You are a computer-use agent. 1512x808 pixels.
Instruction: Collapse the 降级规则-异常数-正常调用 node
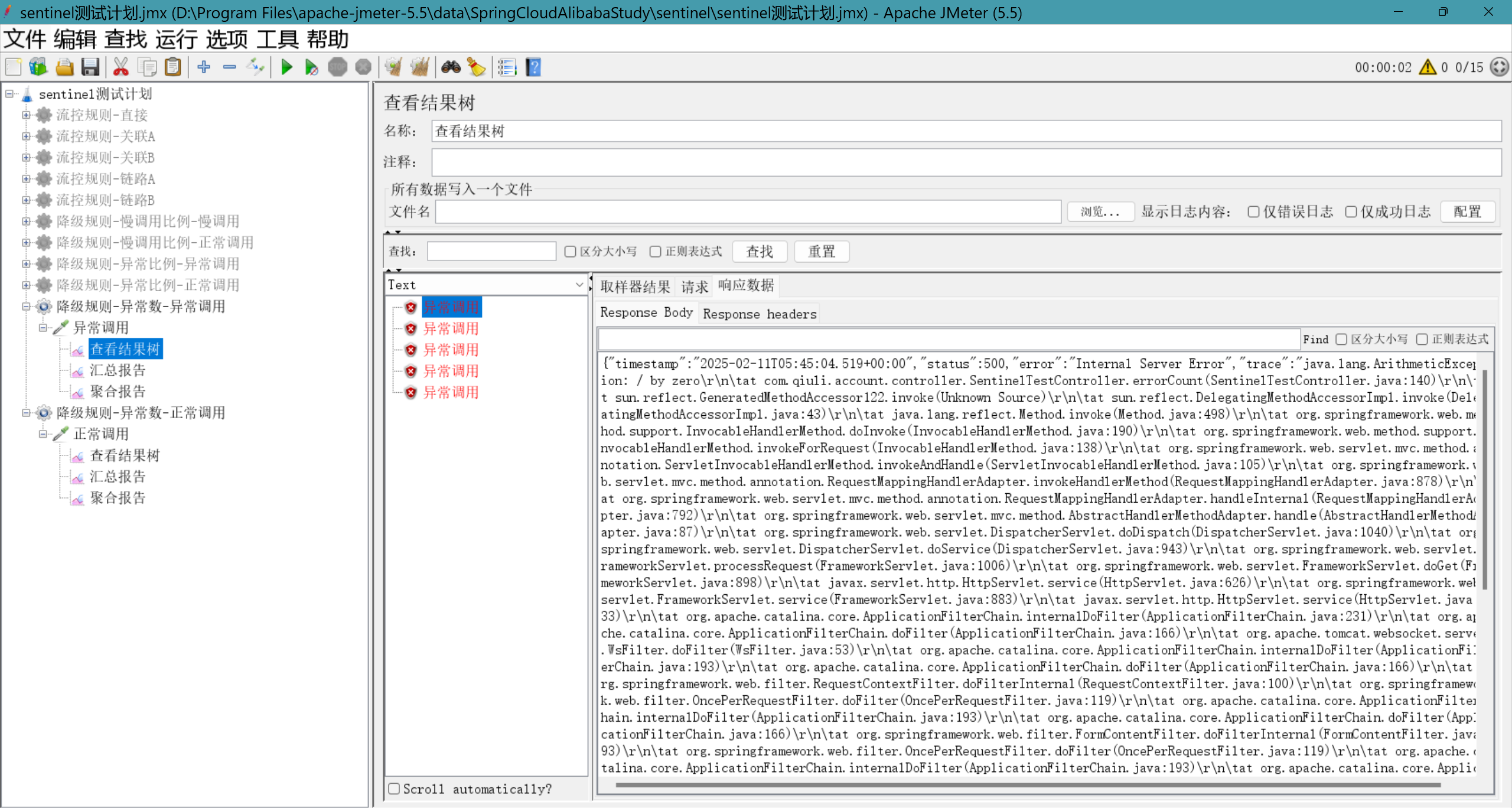pos(26,413)
